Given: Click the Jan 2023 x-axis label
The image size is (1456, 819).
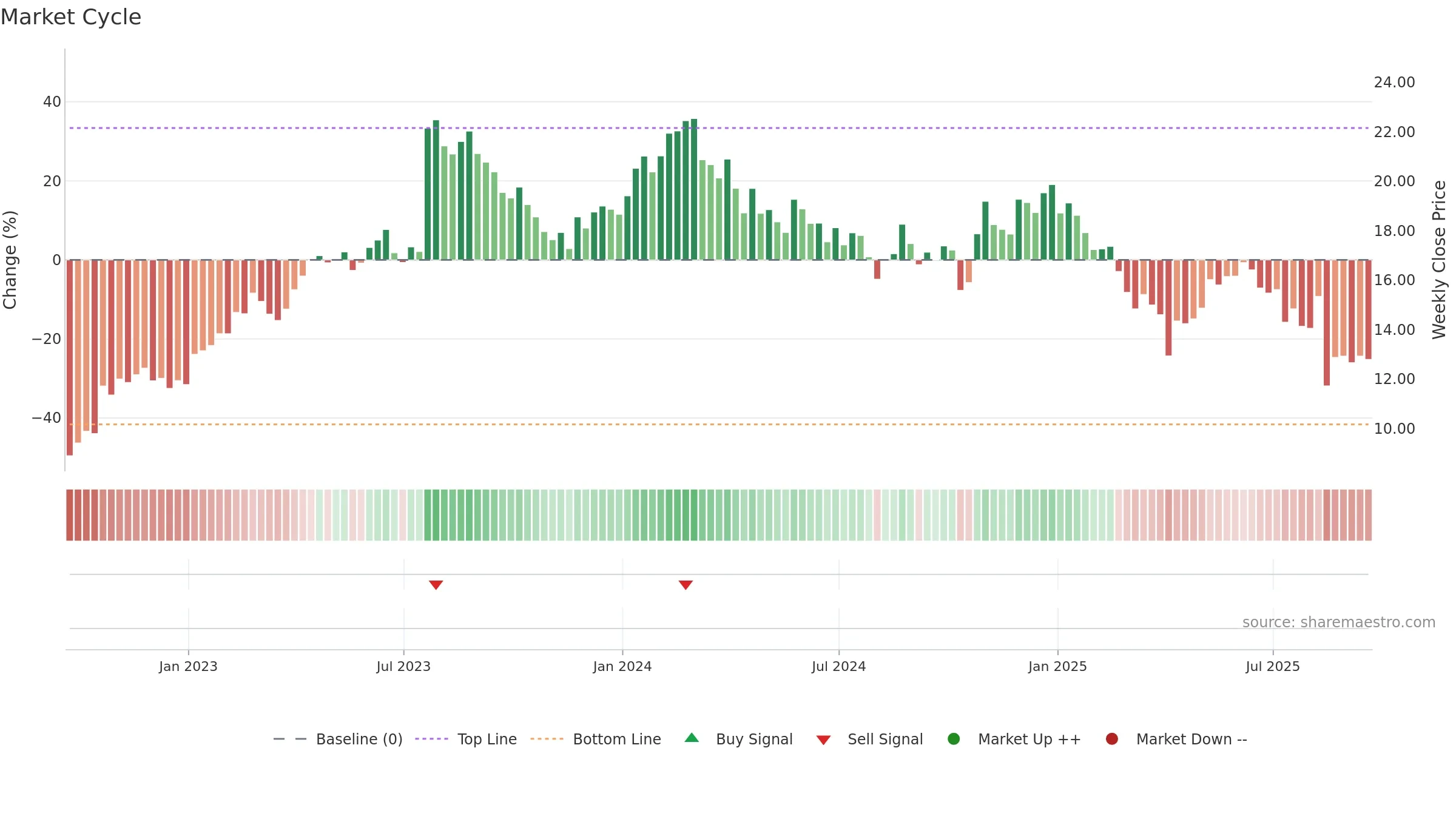Looking at the screenshot, I should pos(188,666).
